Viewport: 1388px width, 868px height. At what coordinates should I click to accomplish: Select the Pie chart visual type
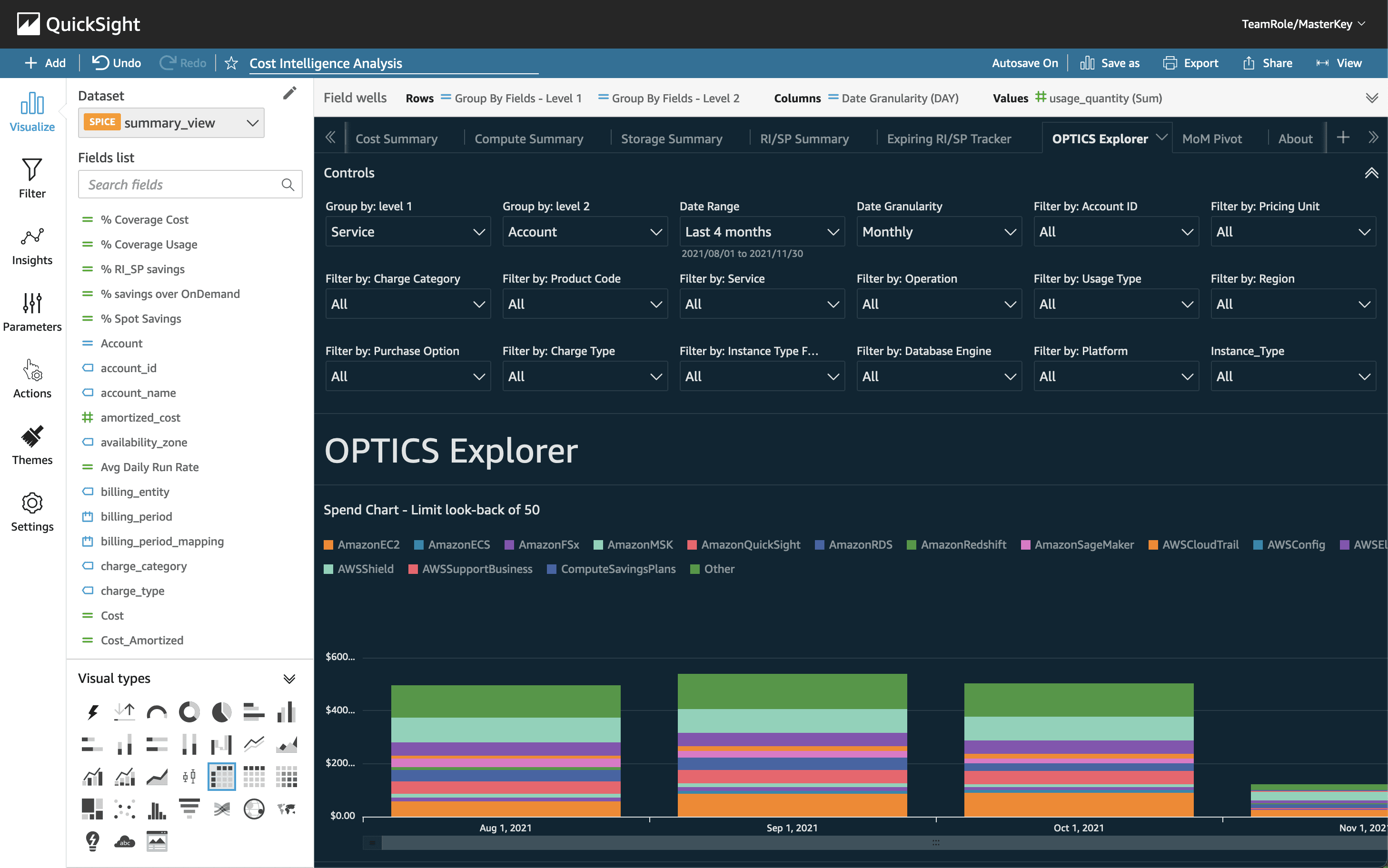coord(221,712)
